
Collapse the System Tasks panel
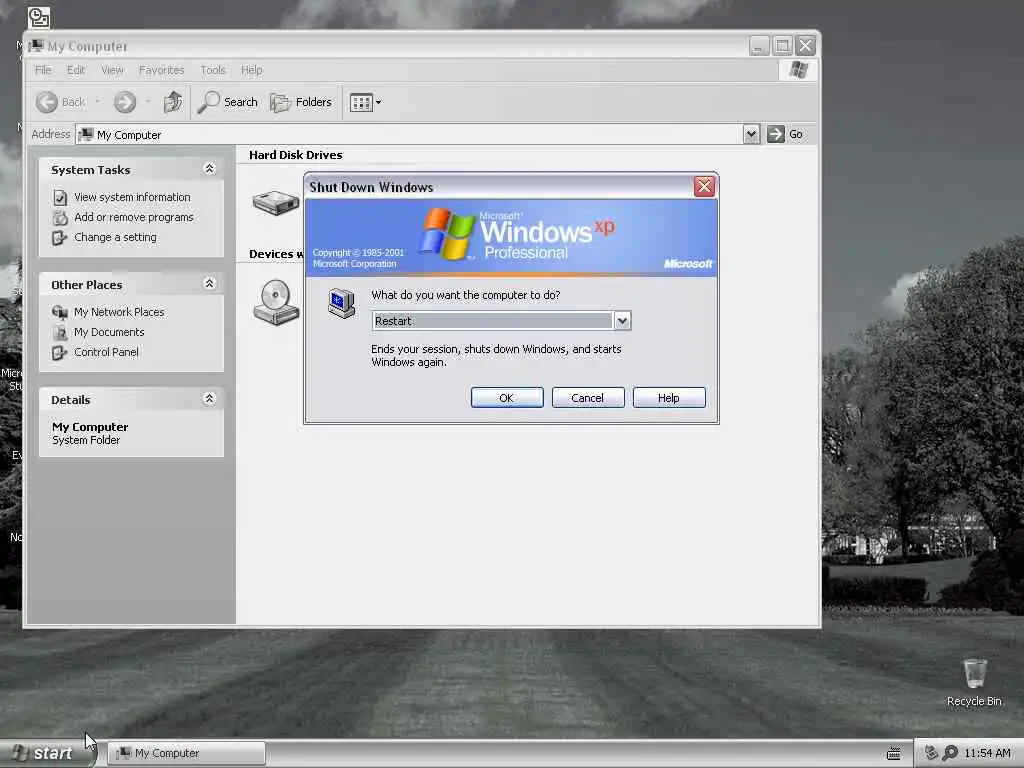point(210,168)
